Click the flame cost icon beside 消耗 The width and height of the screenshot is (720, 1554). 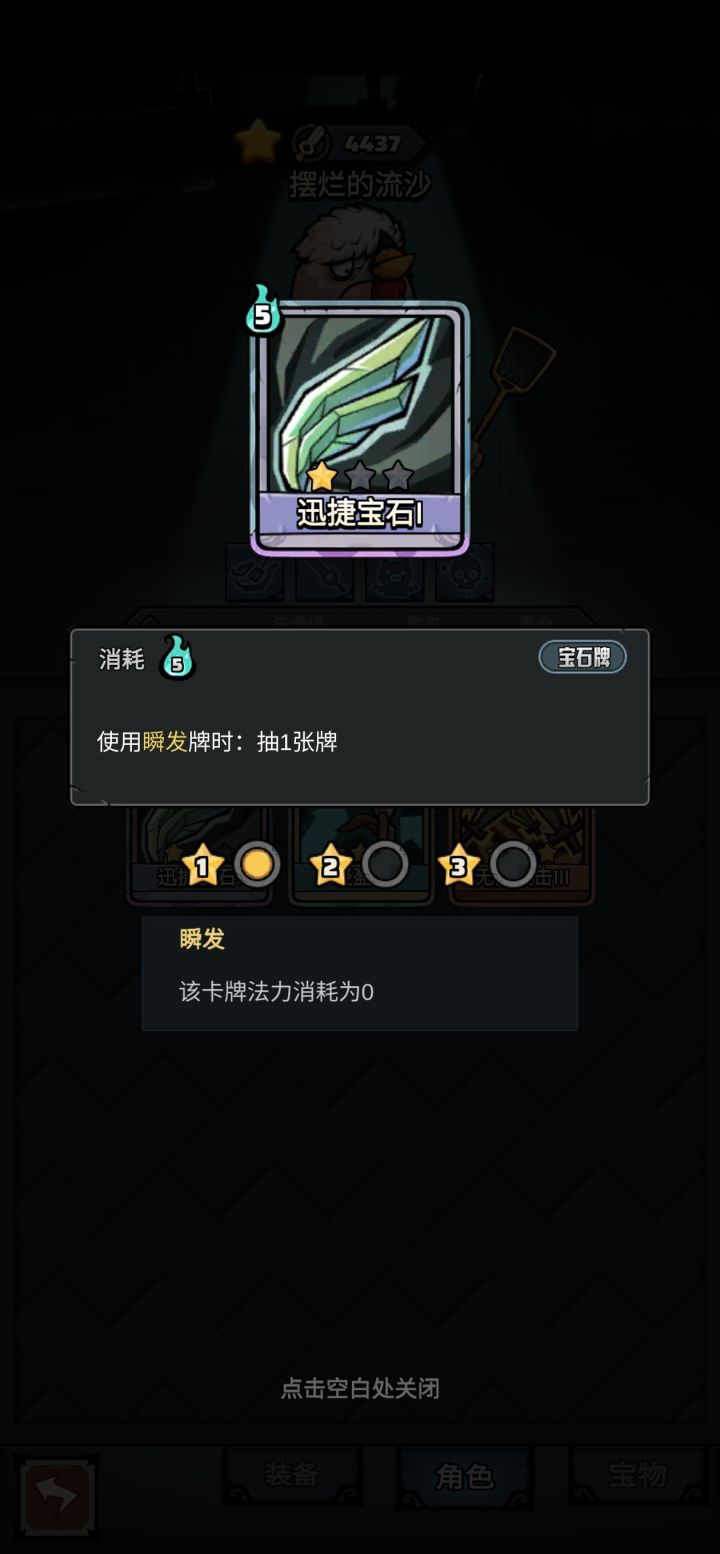(177, 658)
